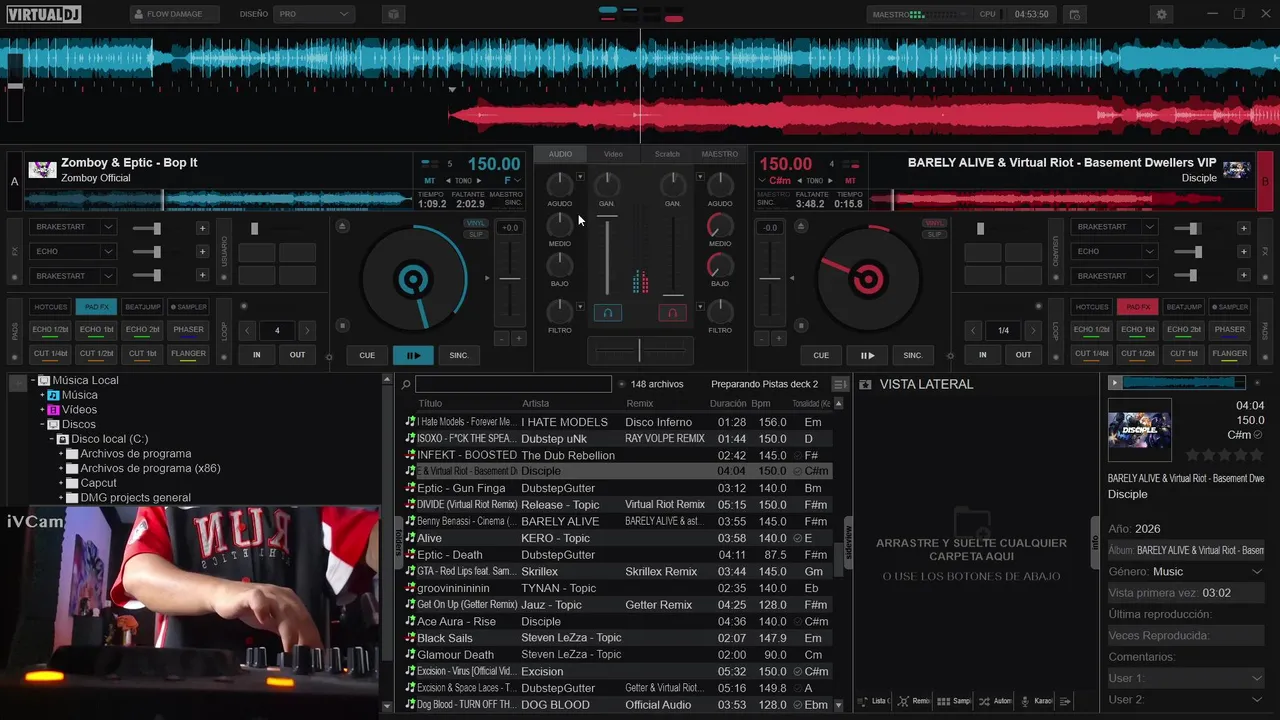Viewport: 1280px width, 720px height.
Task: Select the AUDIO mixer tab
Action: tap(560, 154)
